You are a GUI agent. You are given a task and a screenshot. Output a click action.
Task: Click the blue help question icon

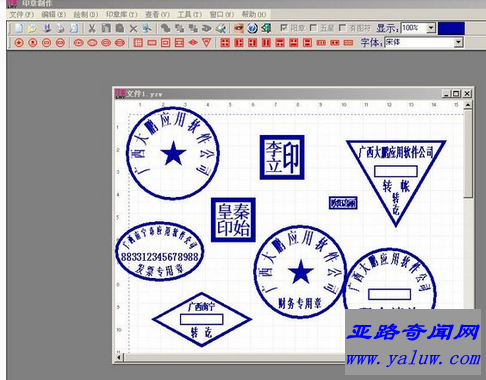pyautogui.click(x=252, y=28)
